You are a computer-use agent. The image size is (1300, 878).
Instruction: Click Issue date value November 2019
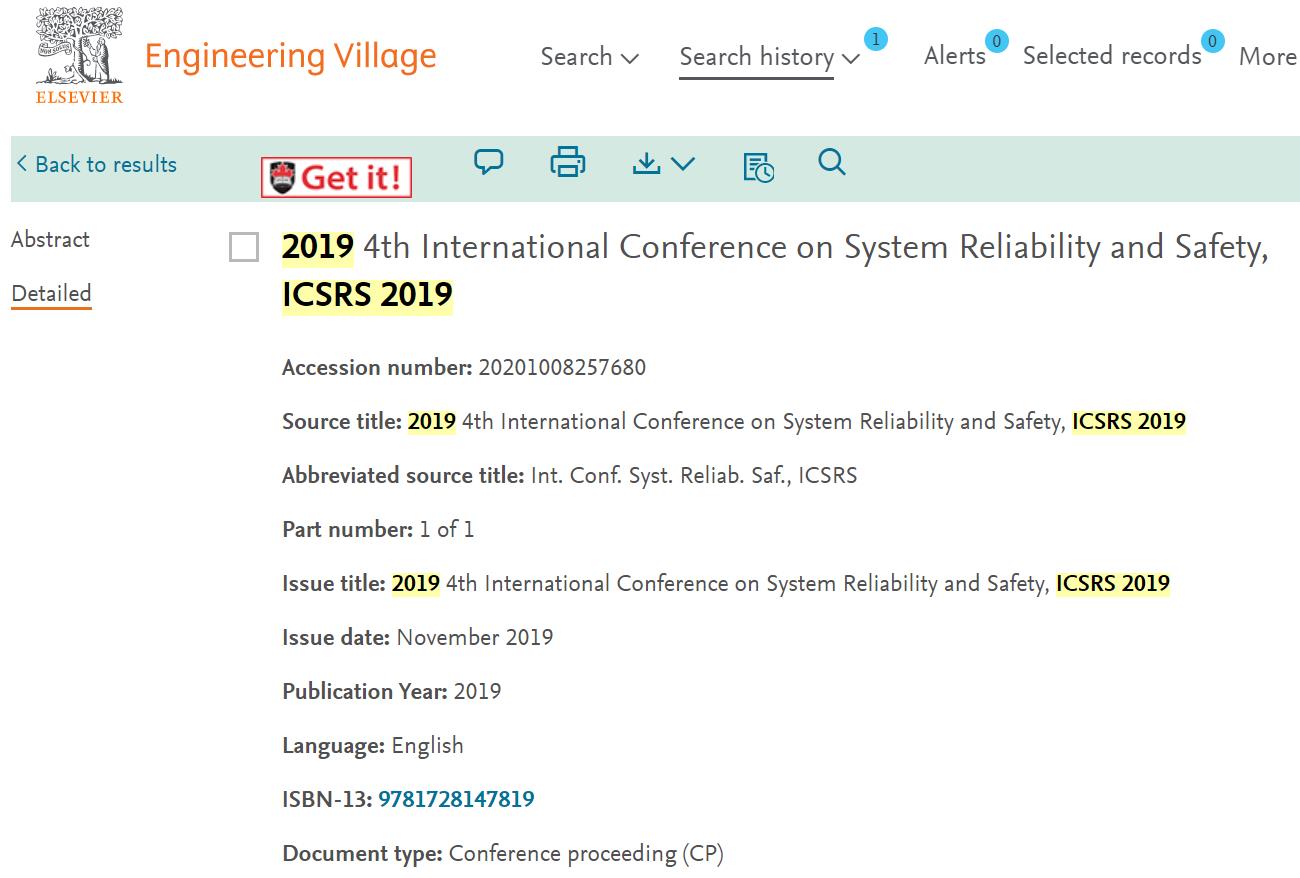[x=475, y=638]
